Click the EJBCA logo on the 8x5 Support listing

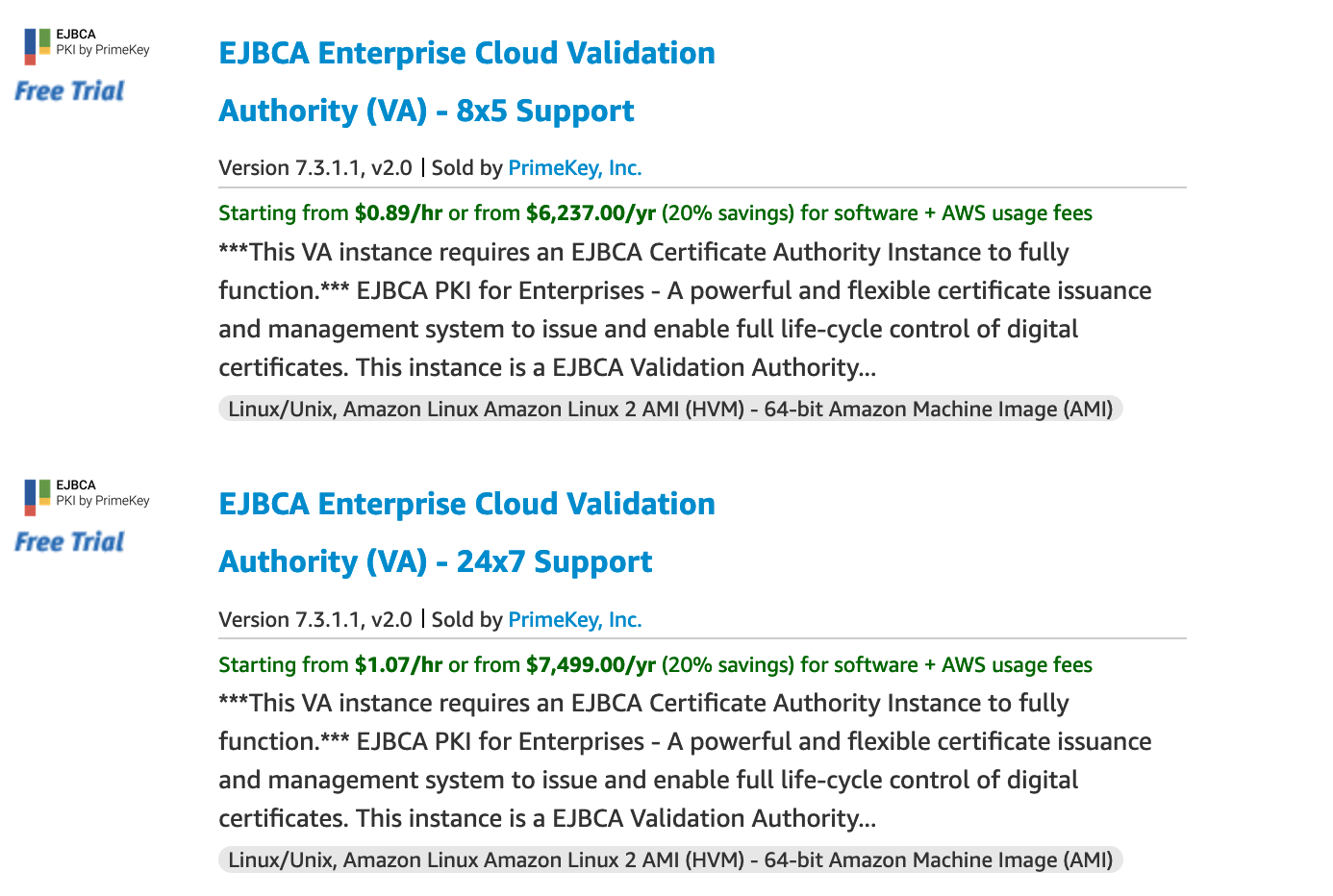click(x=87, y=44)
